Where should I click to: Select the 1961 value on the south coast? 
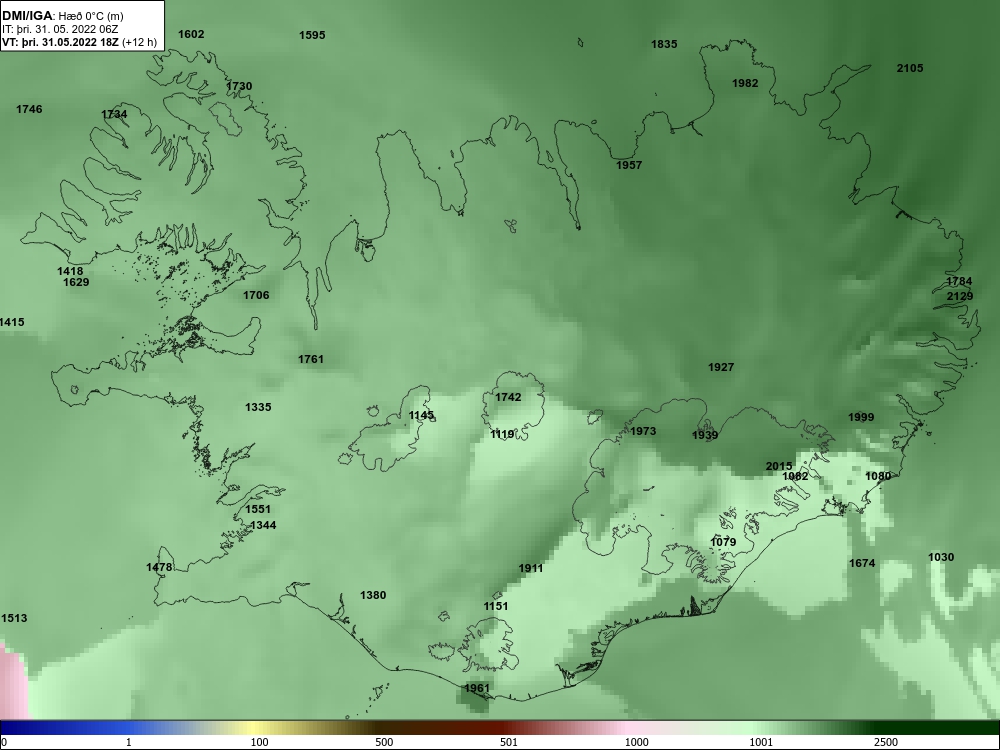(x=477, y=688)
